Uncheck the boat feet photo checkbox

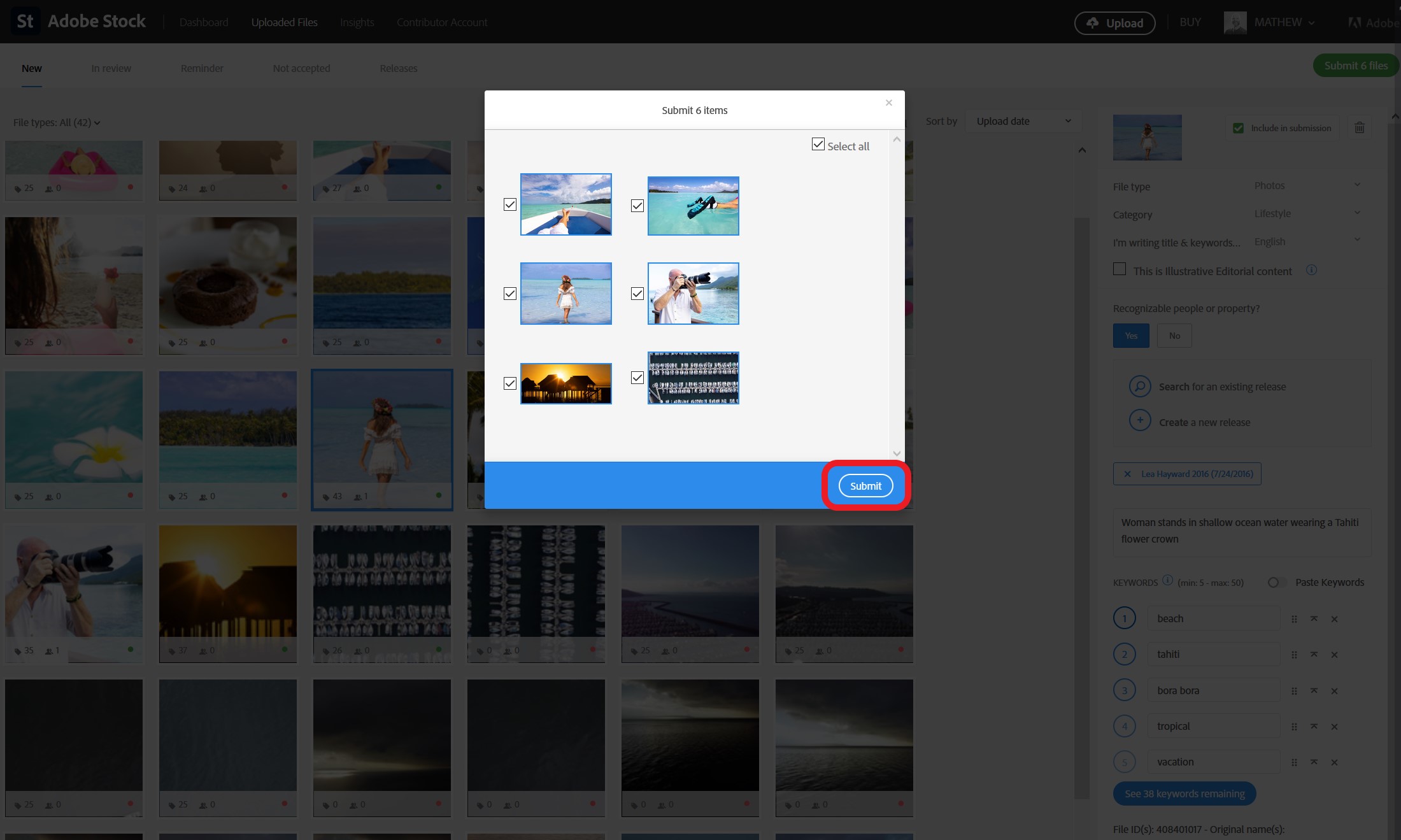510,204
